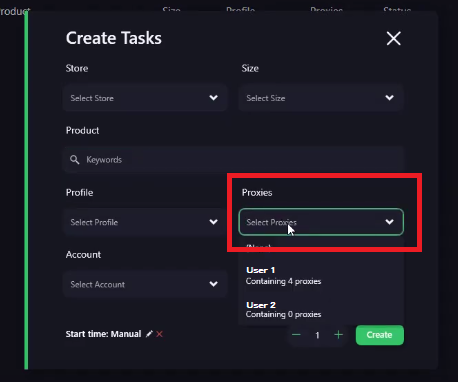Click the magnifier icon in Product field
Image resolution: width=458 pixels, height=382 pixels.
75,160
